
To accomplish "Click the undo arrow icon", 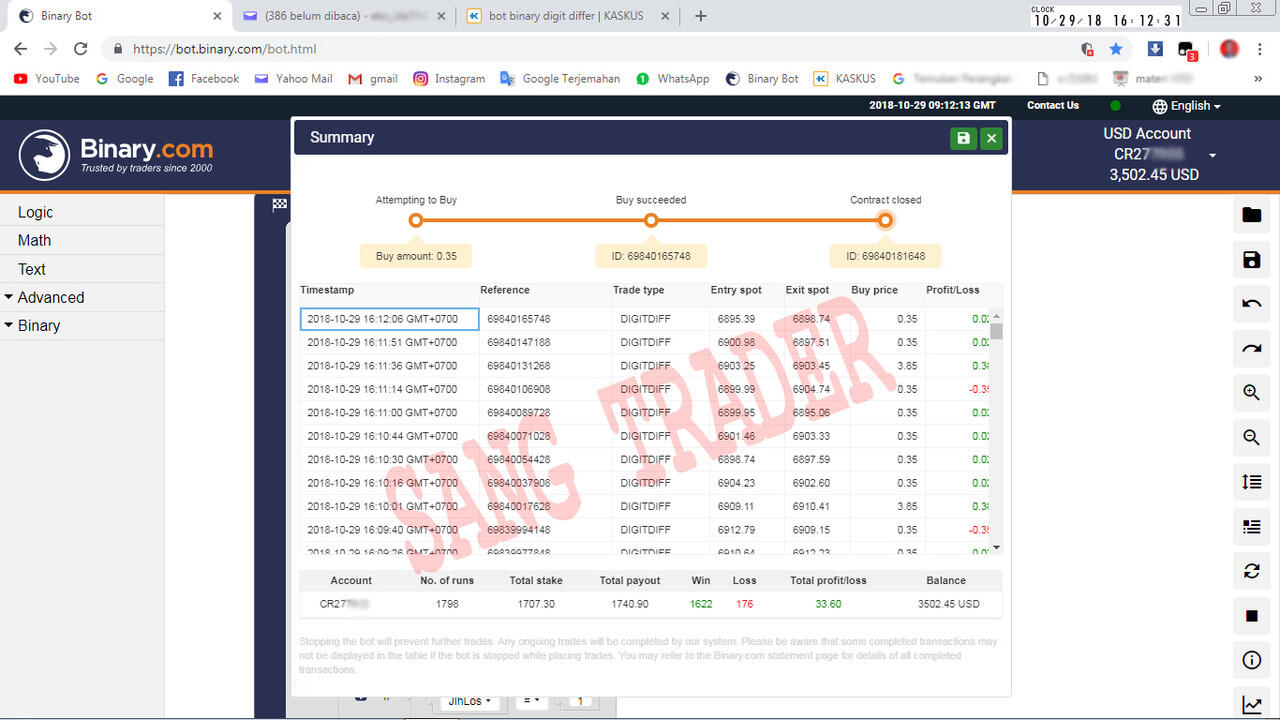I will coord(1251,304).
